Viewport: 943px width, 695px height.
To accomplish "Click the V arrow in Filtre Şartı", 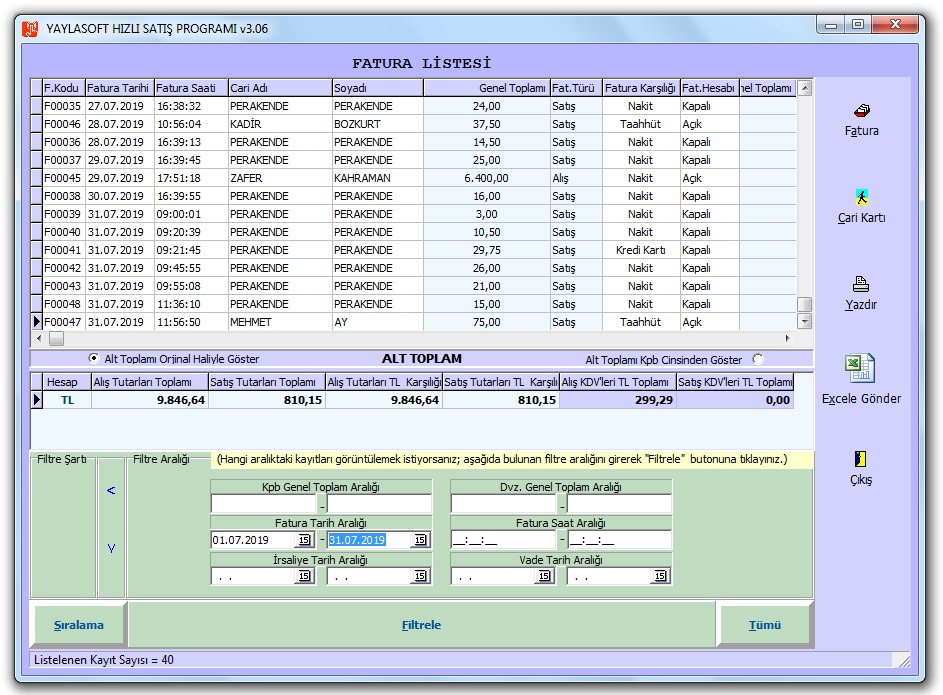I will [x=111, y=548].
